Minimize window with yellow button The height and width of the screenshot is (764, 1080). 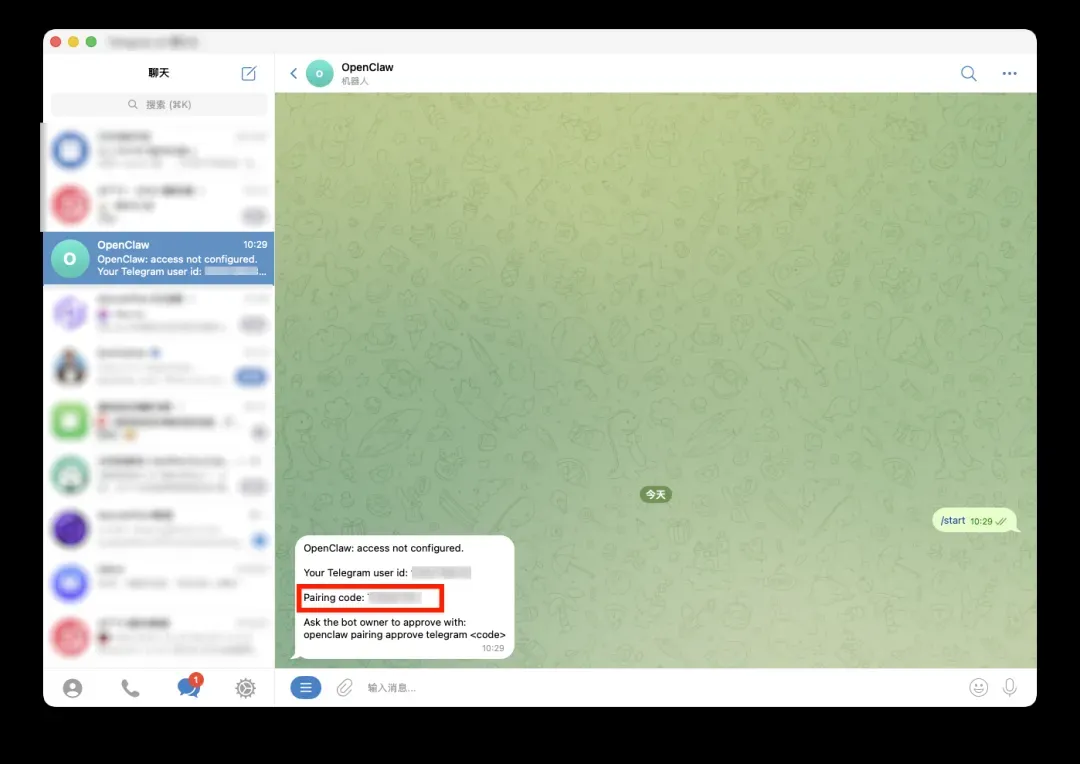coord(73,41)
